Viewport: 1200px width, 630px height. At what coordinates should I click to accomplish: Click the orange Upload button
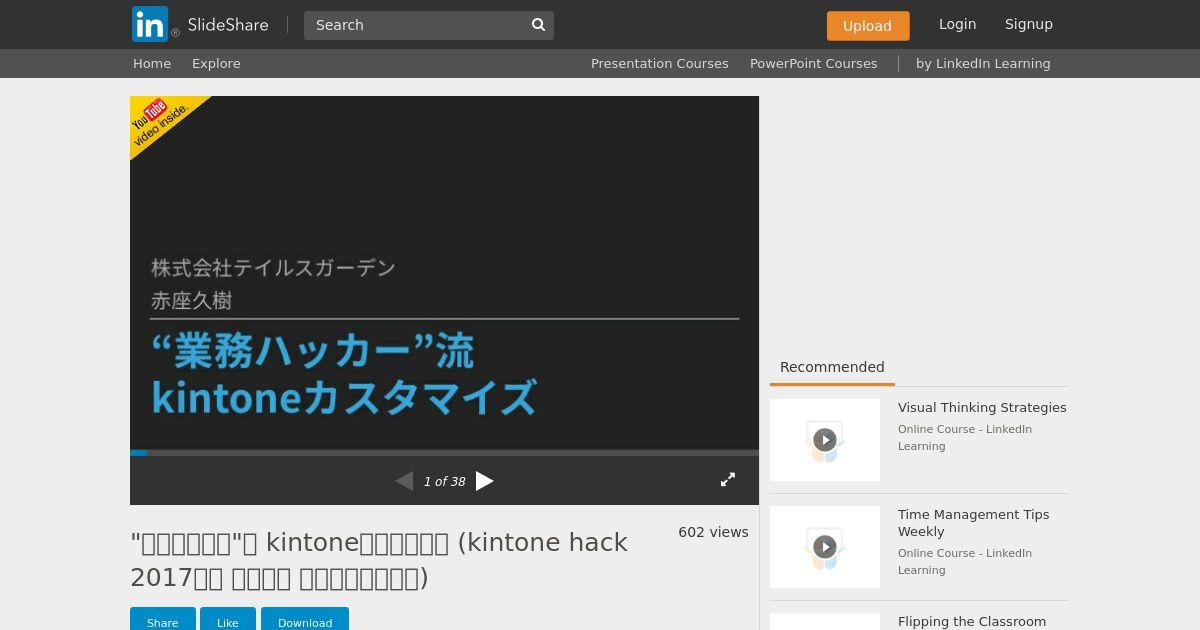click(867, 26)
